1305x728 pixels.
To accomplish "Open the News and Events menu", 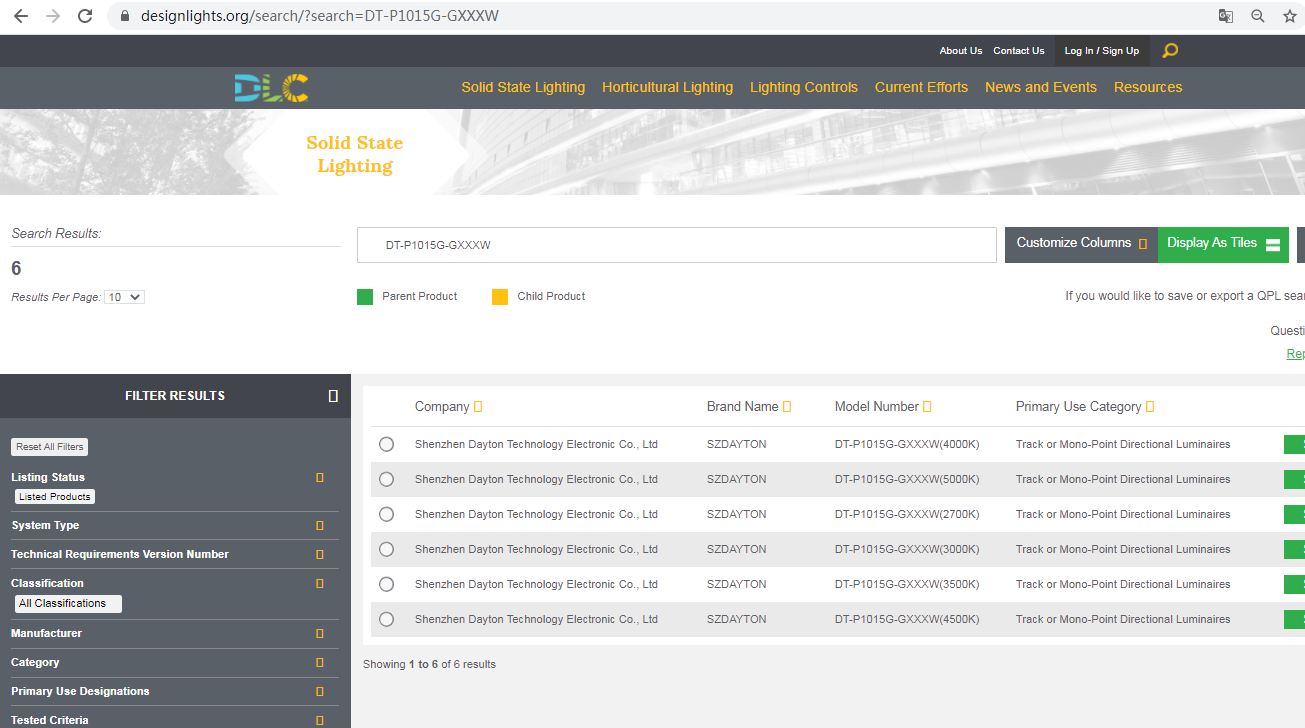I will point(1041,88).
